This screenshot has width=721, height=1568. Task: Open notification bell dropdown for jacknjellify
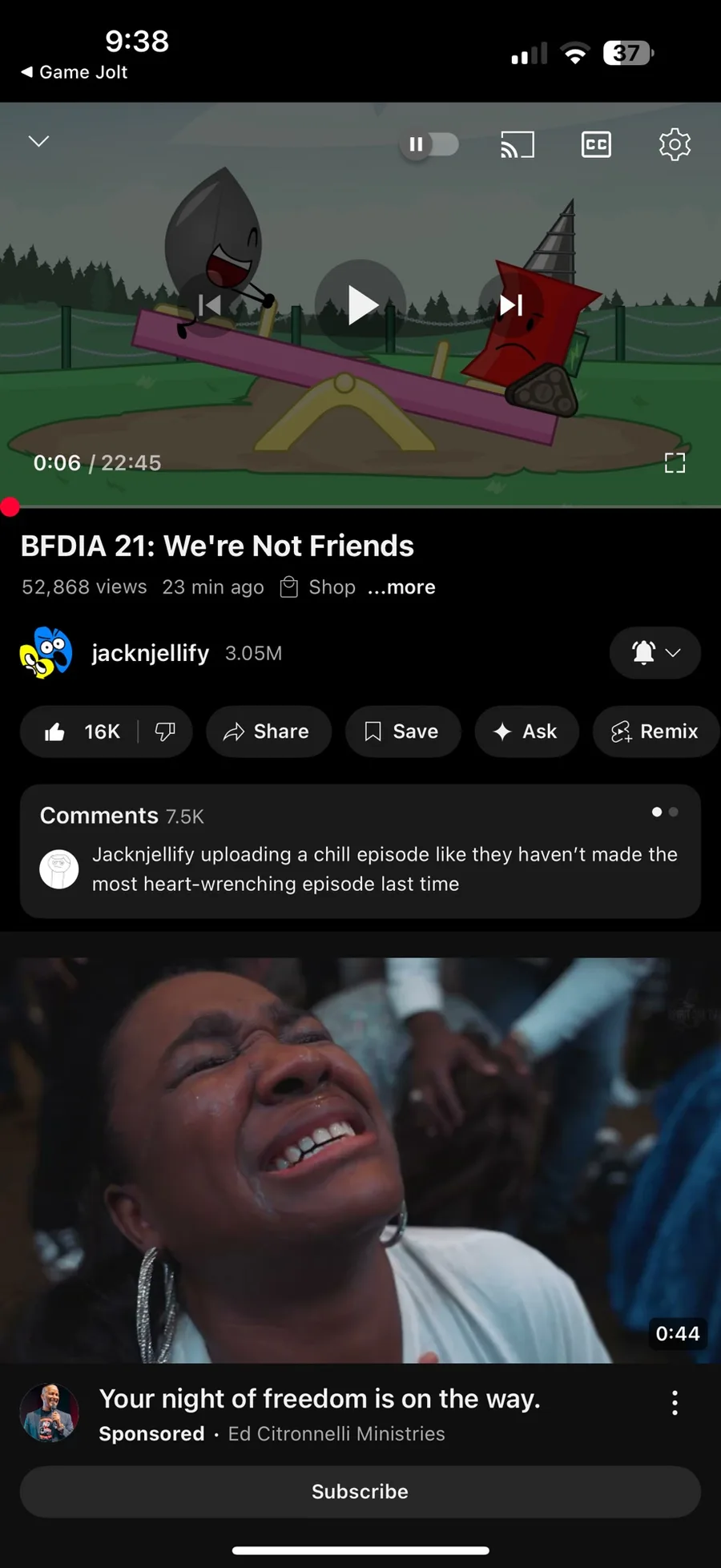[655, 652]
